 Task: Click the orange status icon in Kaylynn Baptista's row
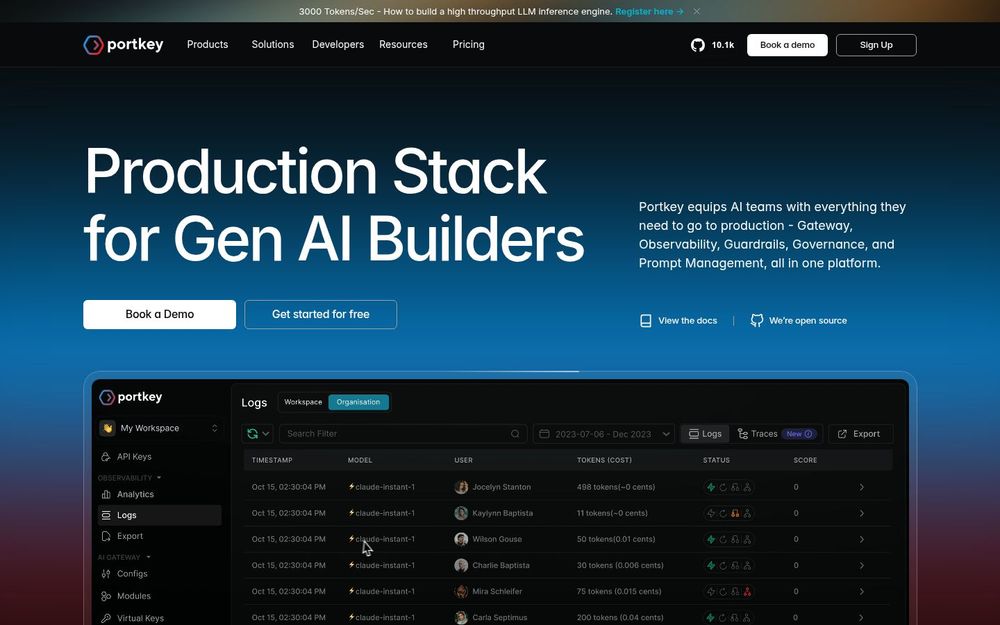pyautogui.click(x=735, y=513)
